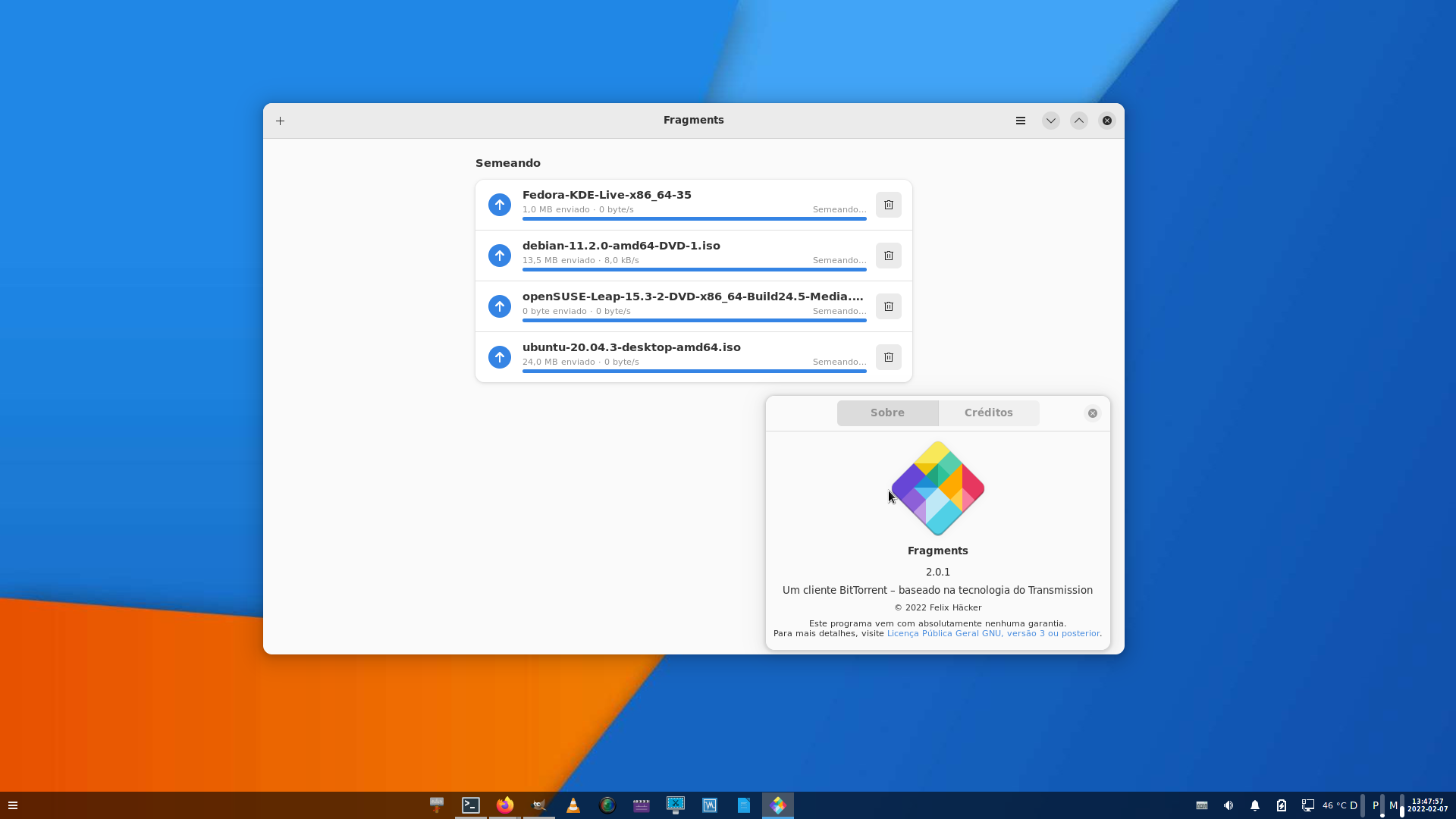Close the About dialog

point(1093,413)
